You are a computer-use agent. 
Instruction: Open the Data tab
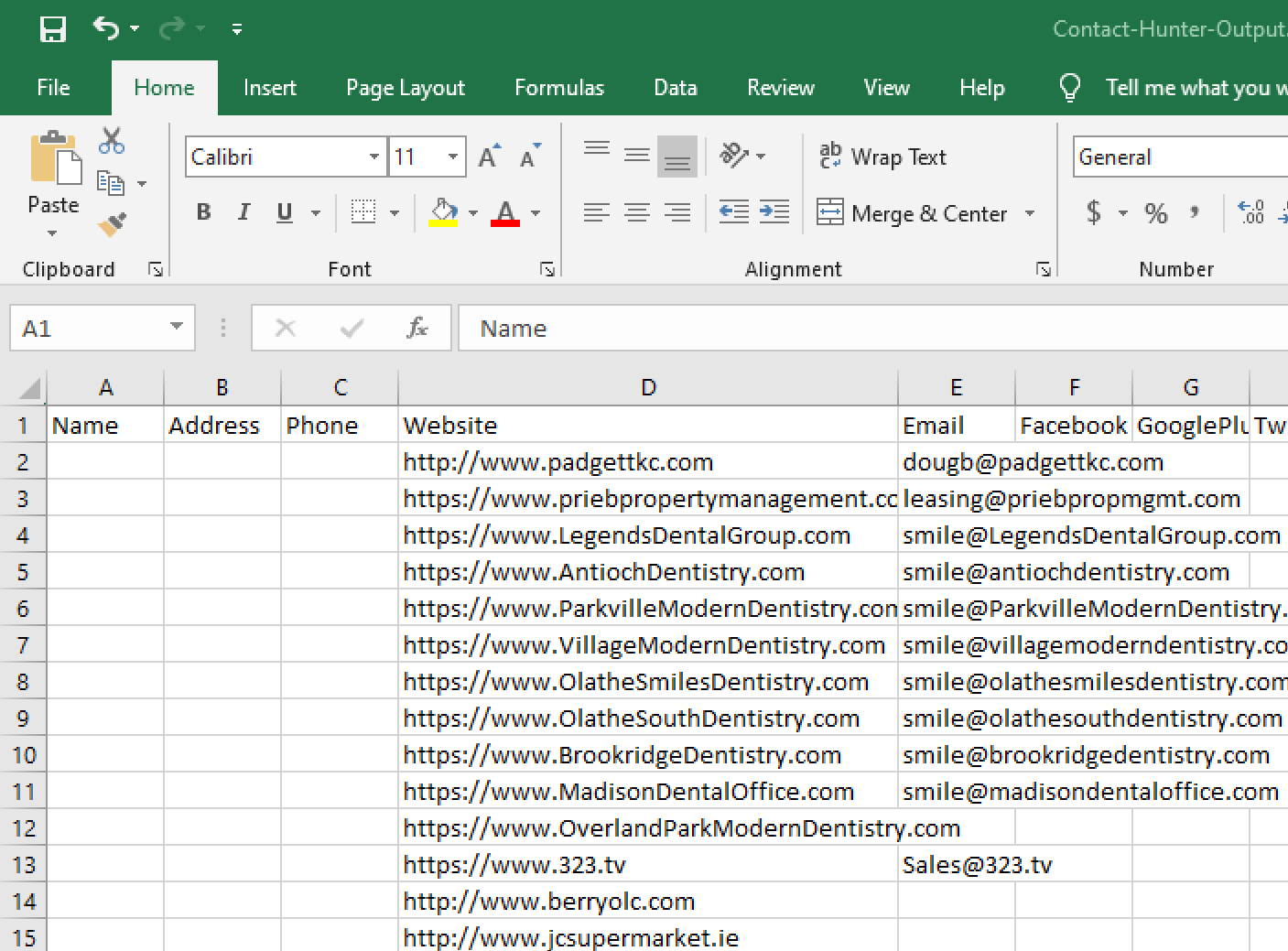tap(676, 88)
